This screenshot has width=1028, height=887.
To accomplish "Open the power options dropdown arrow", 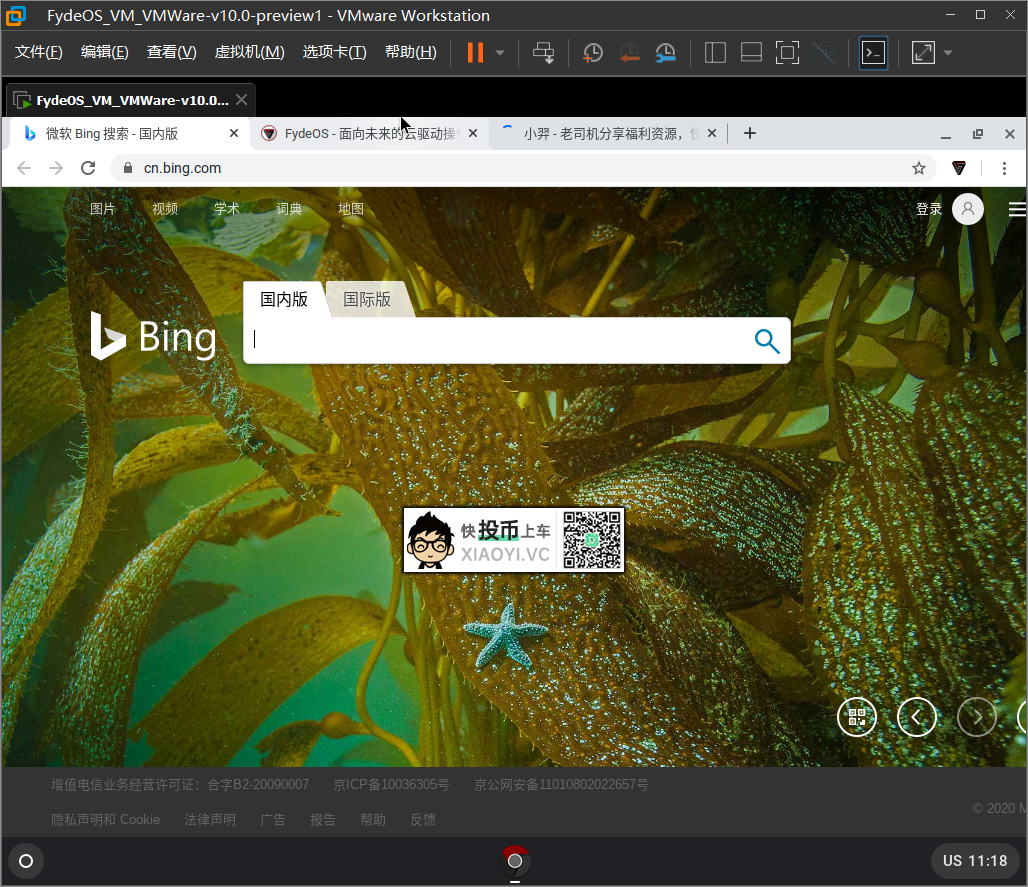I will point(500,53).
